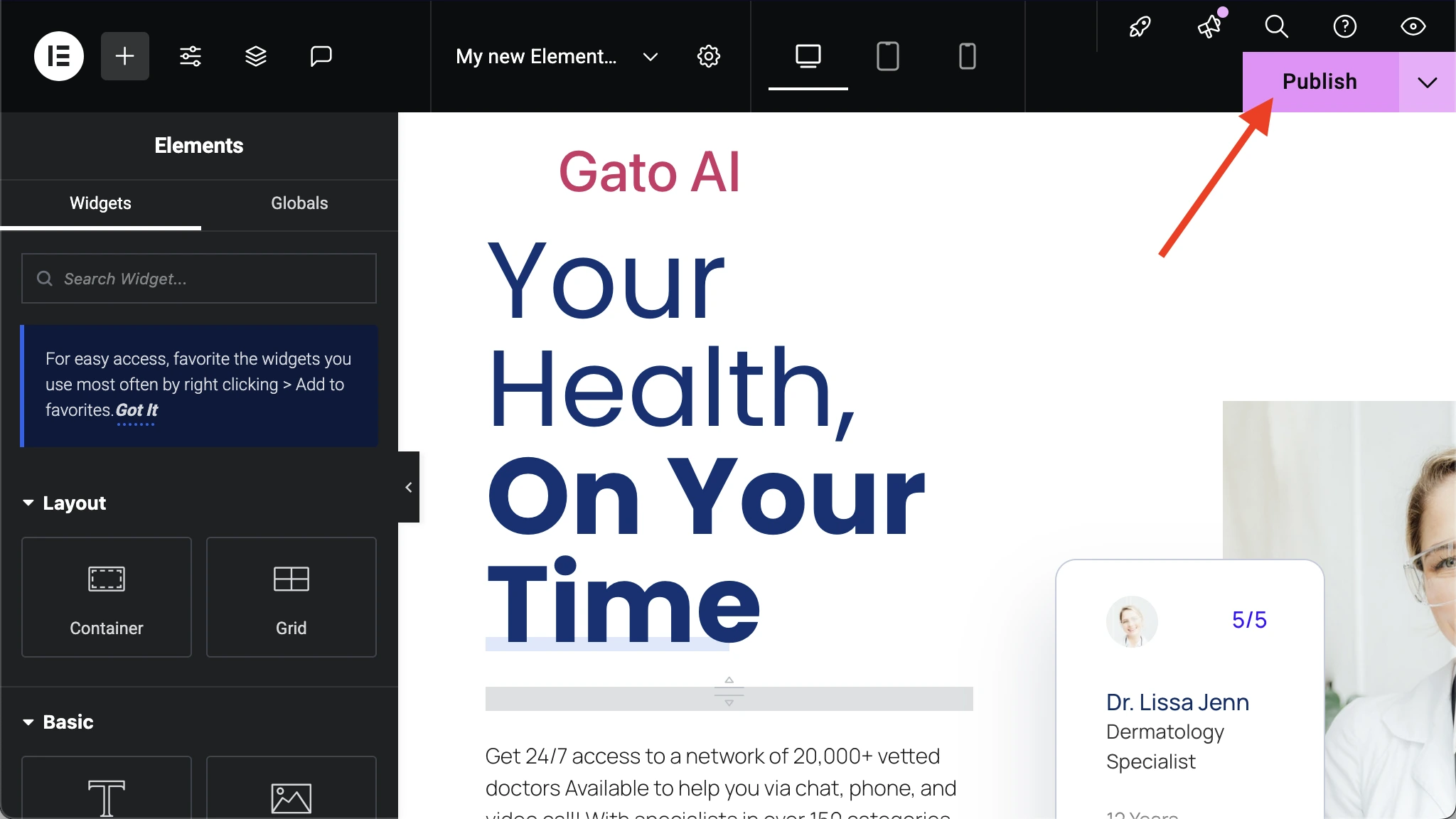Screen dimensions: 1456x819
Task: Select the tablet responsive view
Action: click(887, 56)
